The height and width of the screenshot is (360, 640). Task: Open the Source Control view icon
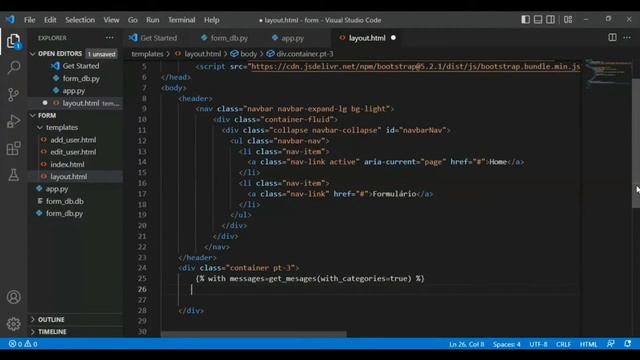[13, 94]
